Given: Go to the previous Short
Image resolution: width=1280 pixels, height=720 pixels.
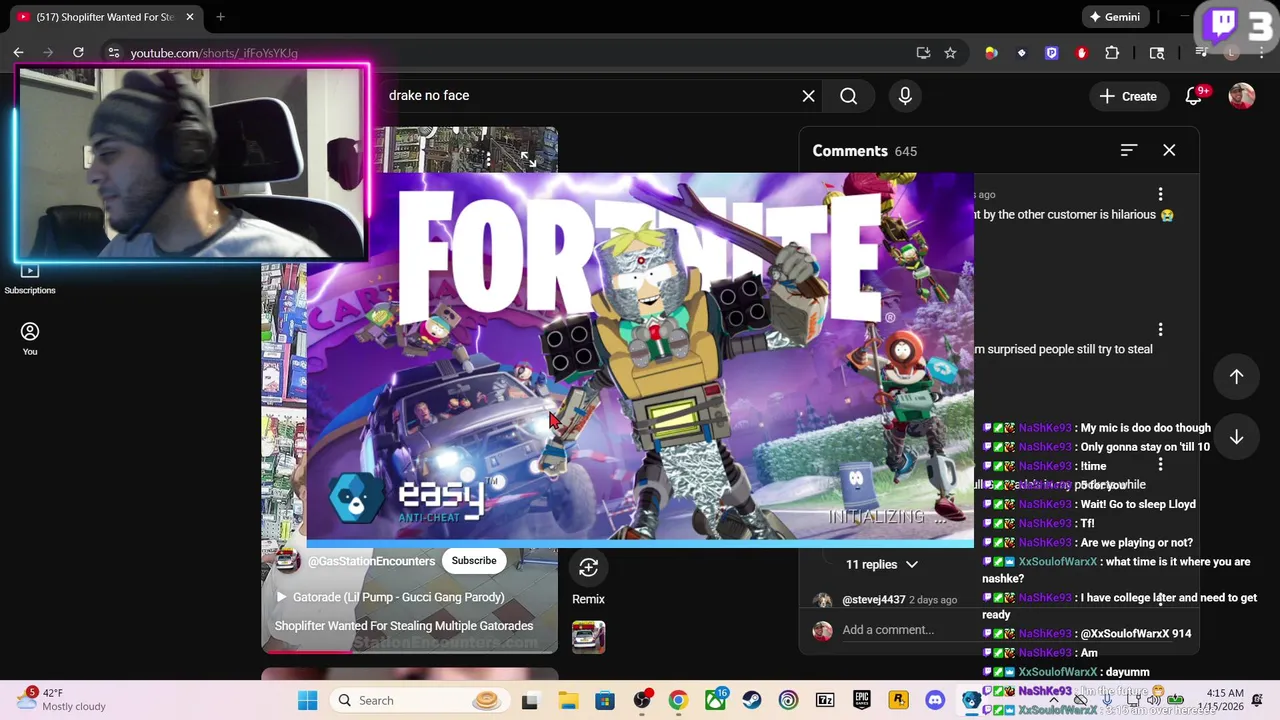Looking at the screenshot, I should tap(1237, 376).
